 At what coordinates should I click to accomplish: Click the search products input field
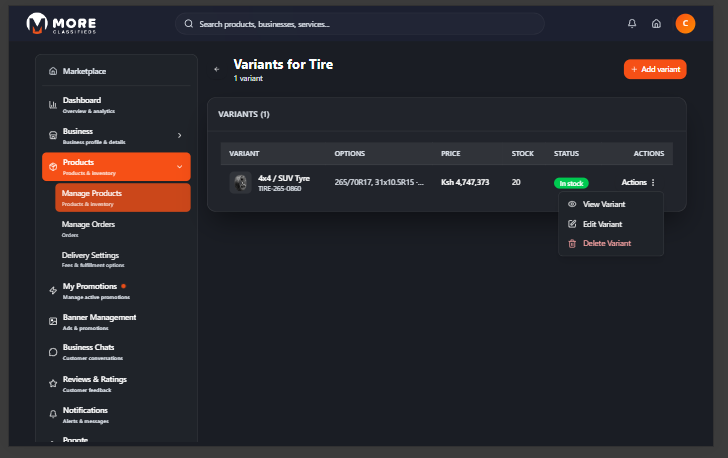[x=360, y=24]
